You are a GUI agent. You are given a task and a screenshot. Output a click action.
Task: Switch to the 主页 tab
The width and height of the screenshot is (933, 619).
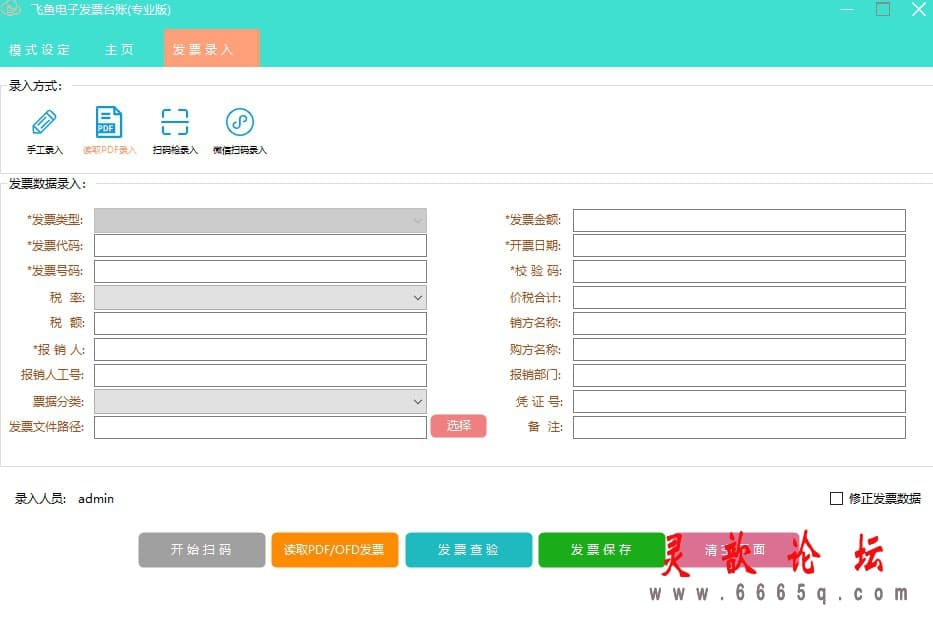click(120, 49)
